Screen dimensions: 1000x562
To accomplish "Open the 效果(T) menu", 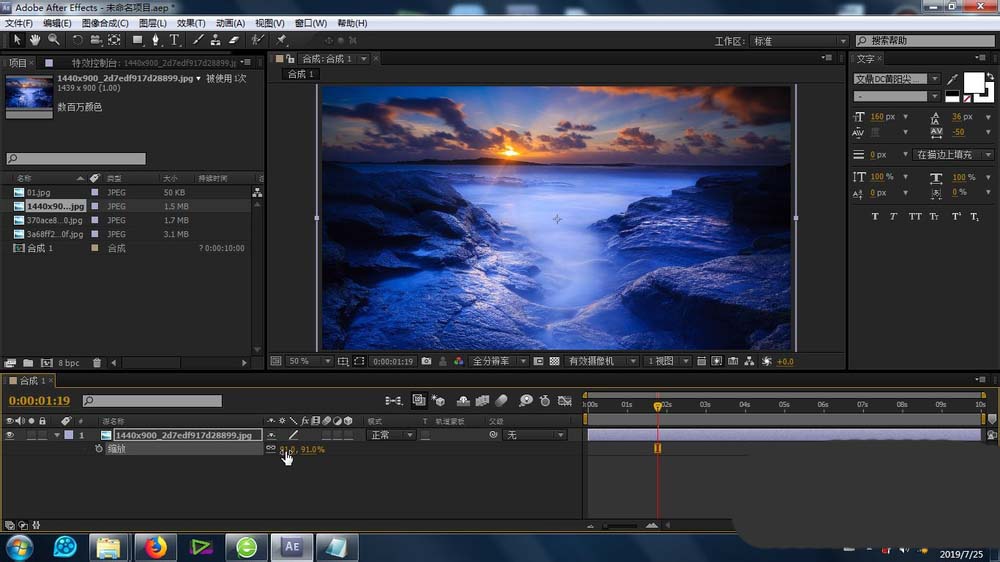I will click(190, 23).
